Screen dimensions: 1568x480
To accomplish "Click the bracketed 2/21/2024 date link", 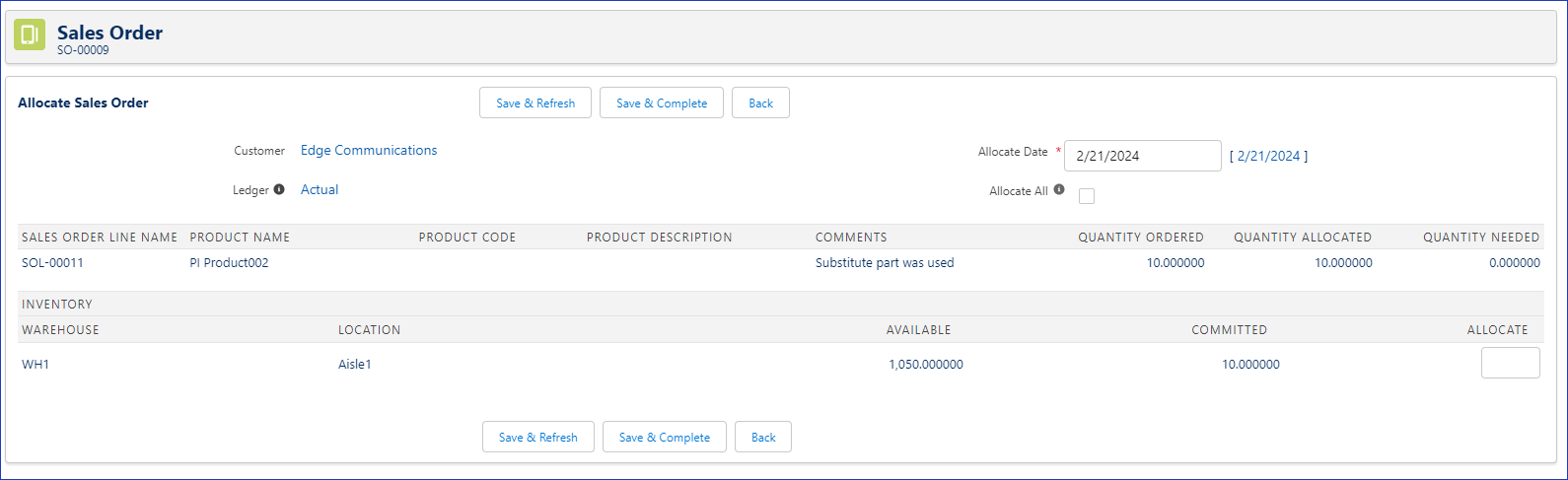I will pyautogui.click(x=1268, y=156).
